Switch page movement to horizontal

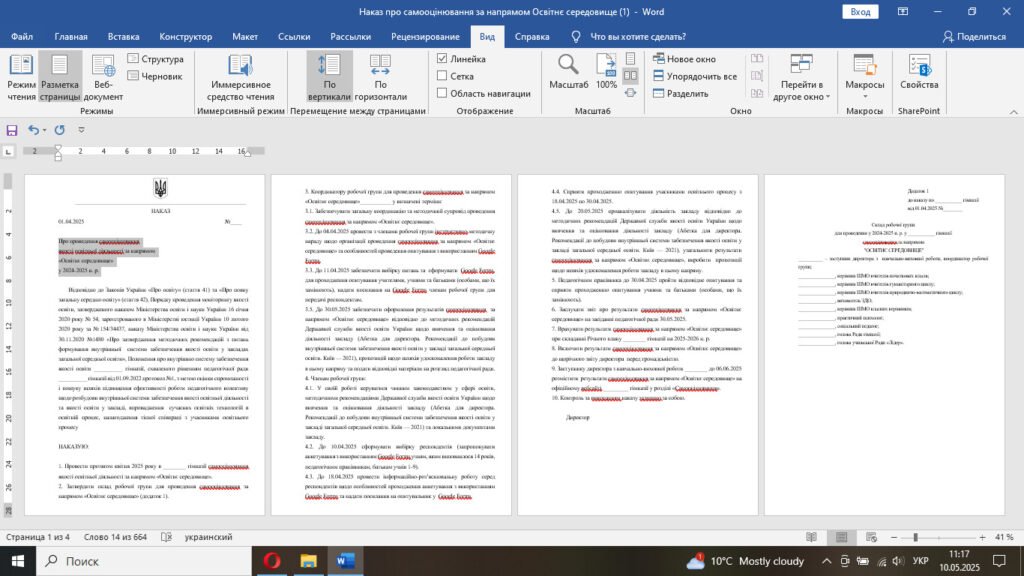[x=380, y=77]
